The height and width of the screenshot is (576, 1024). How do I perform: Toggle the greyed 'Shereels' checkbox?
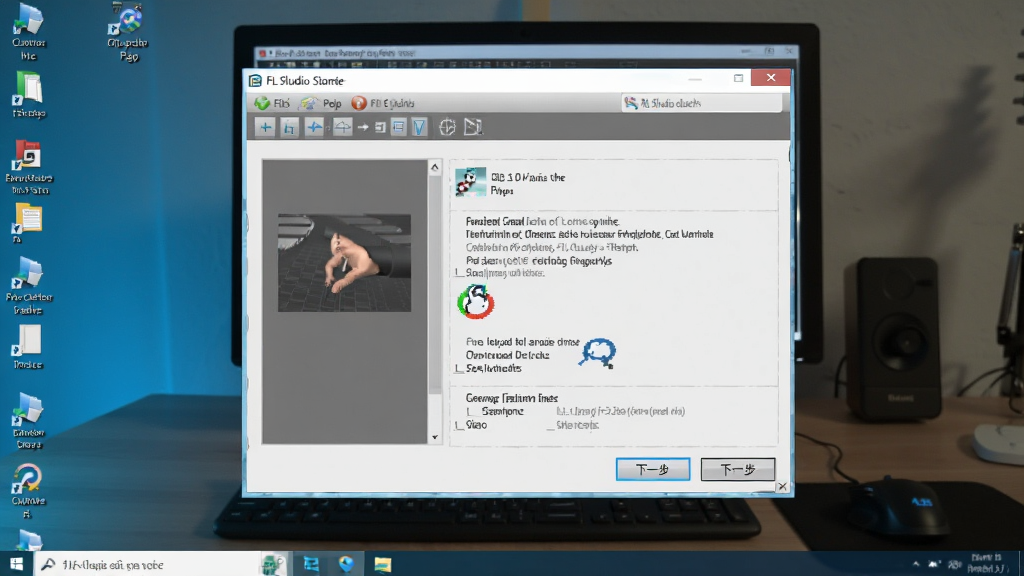pos(551,425)
